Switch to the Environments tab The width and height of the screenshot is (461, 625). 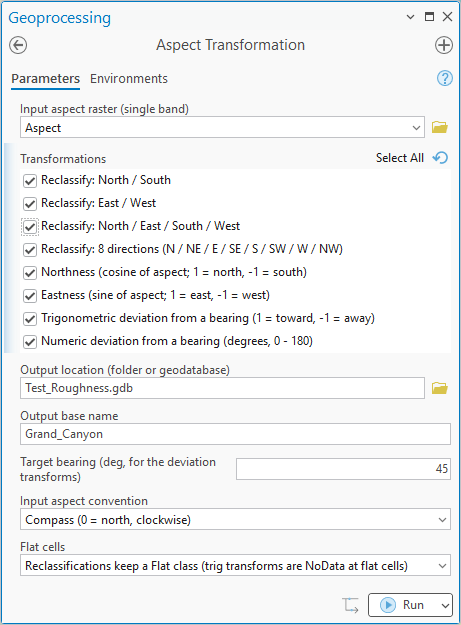coord(129,79)
